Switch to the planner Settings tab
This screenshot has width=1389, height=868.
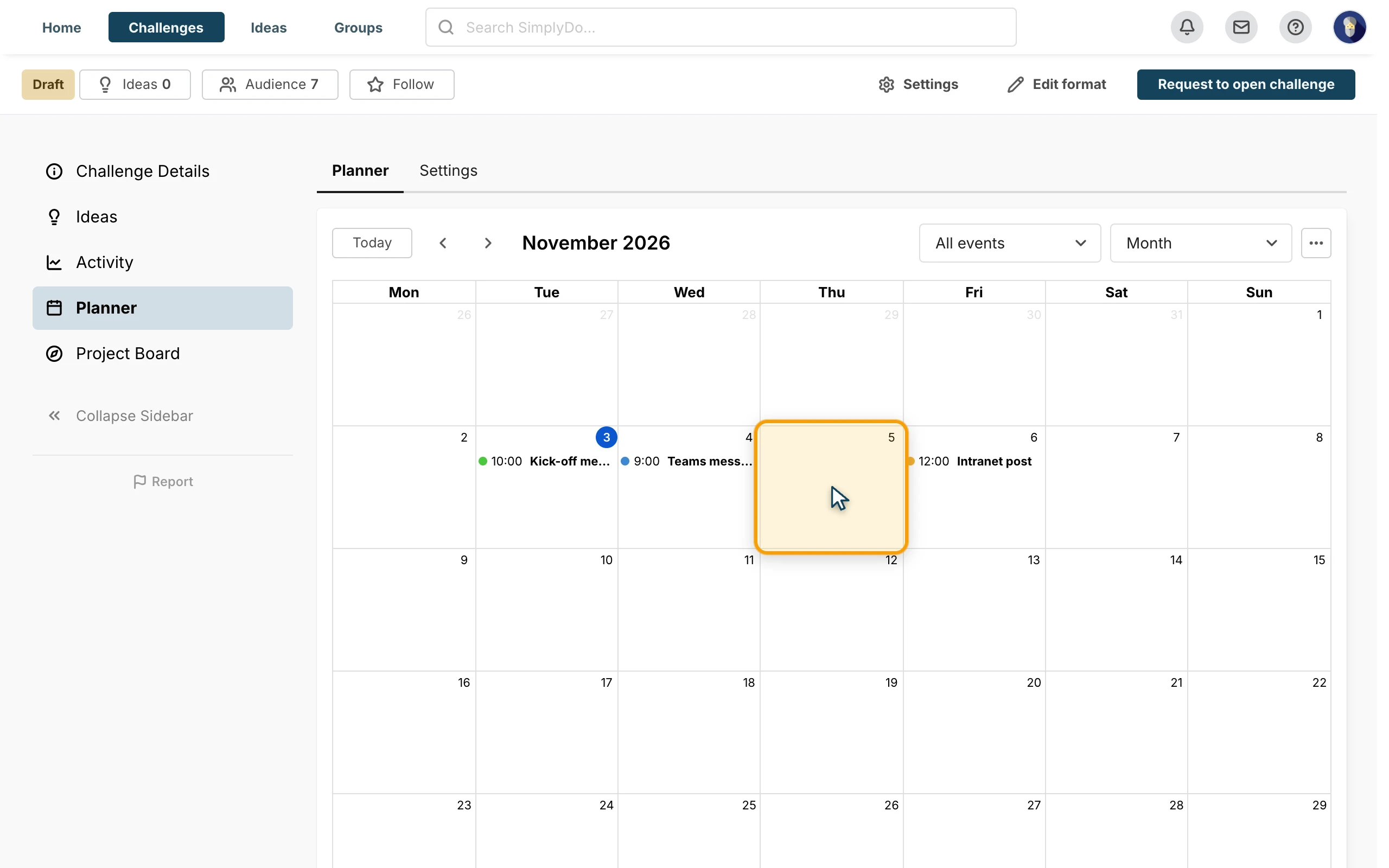(x=448, y=170)
